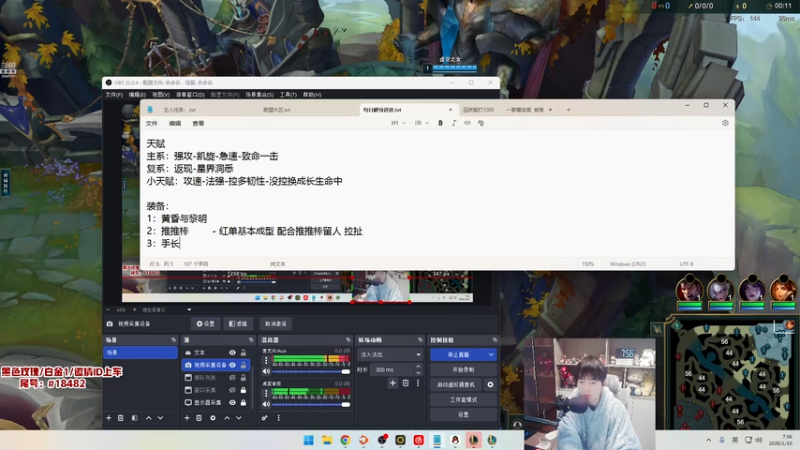The width and height of the screenshot is (800, 450).
Task: Toggle visibility of 视频采集设备 source
Action: pos(232,365)
